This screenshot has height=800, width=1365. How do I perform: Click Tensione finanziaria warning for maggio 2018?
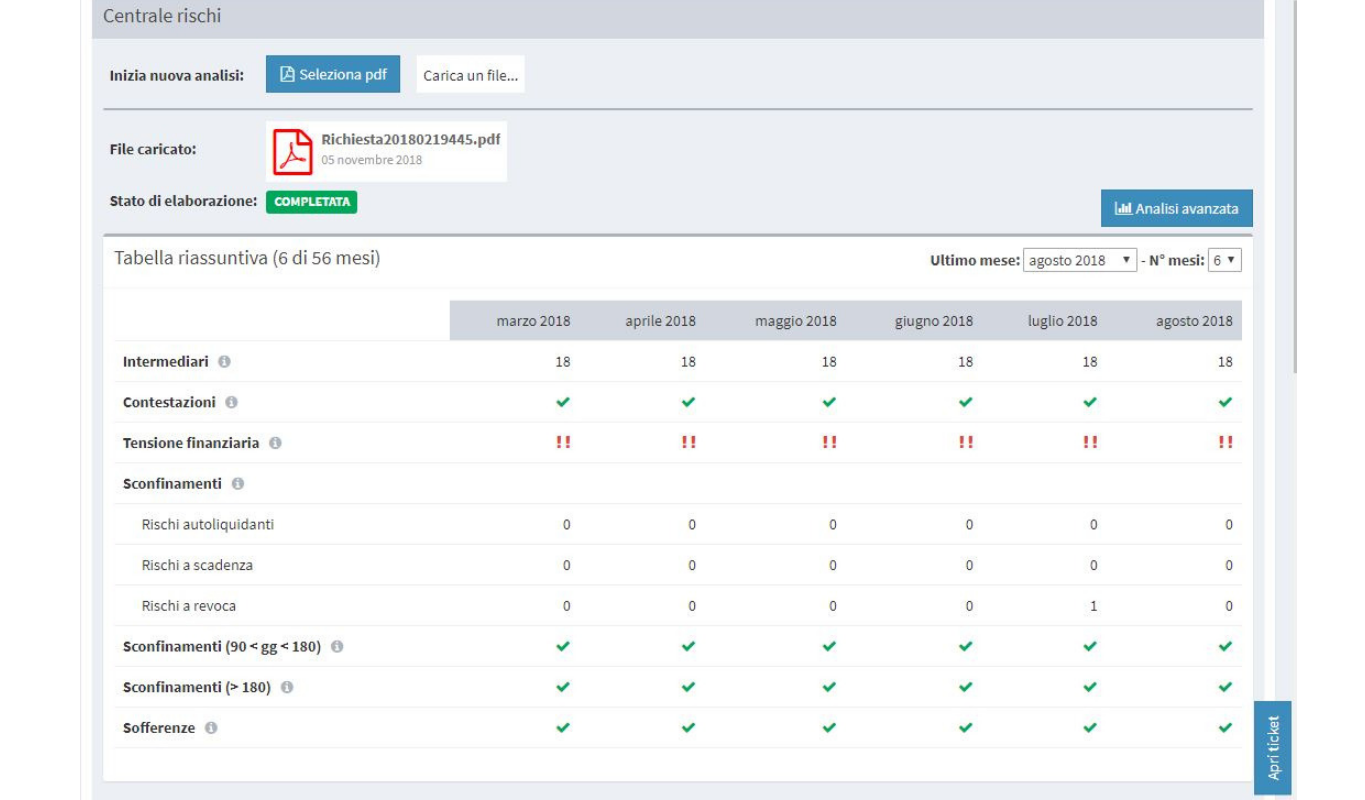click(x=829, y=443)
